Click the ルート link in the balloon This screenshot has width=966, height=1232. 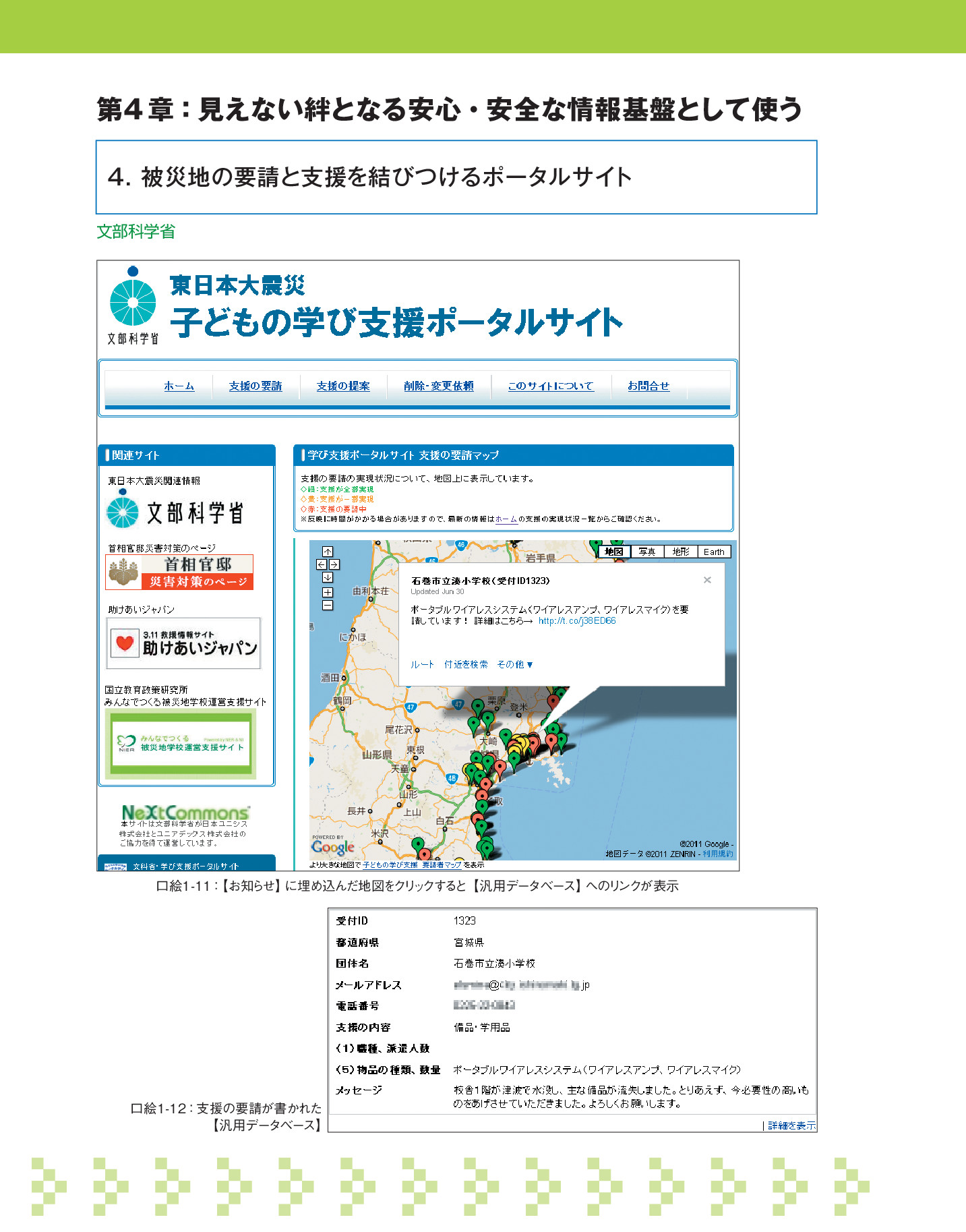pyautogui.click(x=423, y=664)
